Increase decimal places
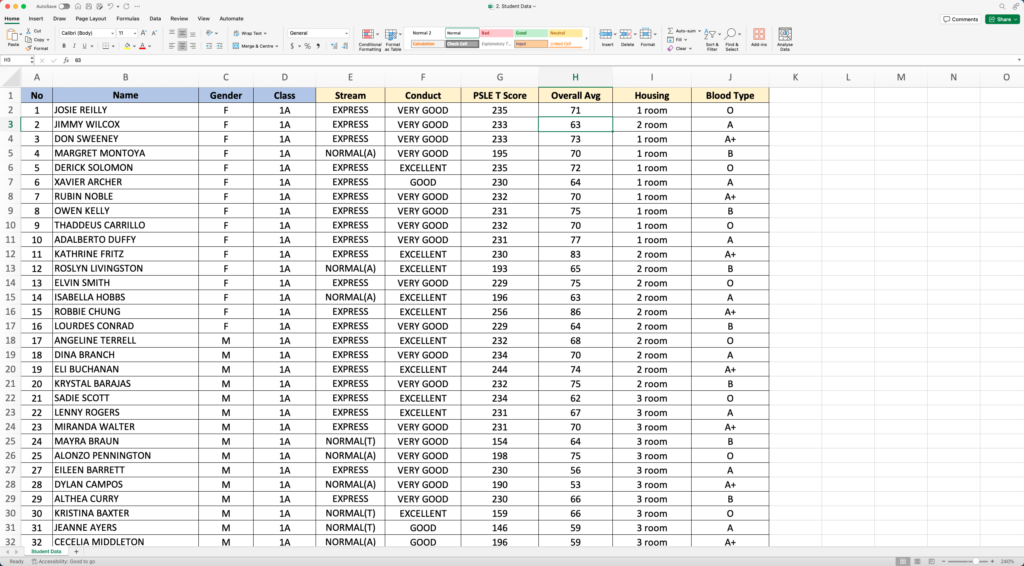This screenshot has height=566, width=1024. [334, 46]
